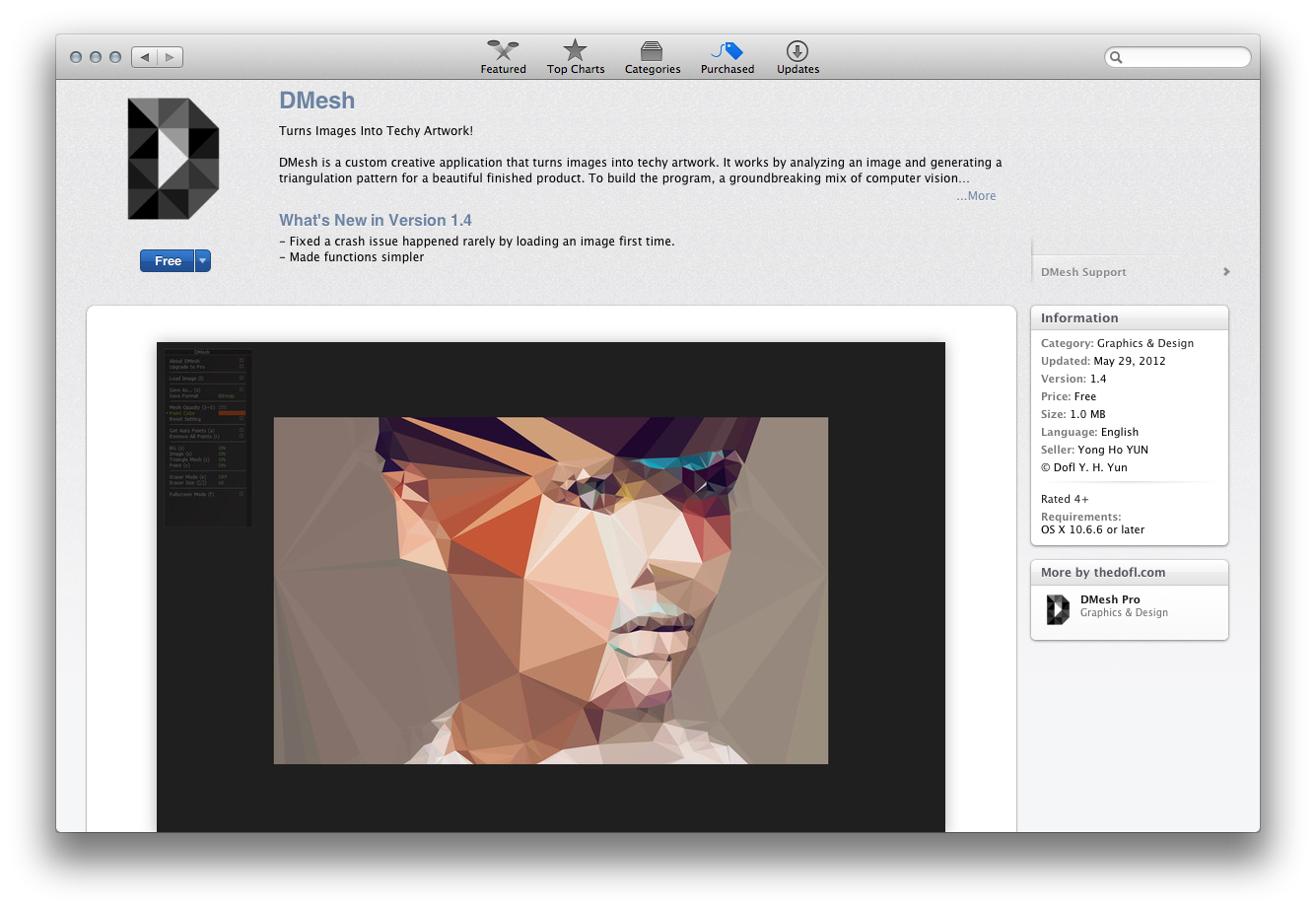Click the DMesh Pro app icon
Screen dimensions: 1316x910
[x=1058, y=609]
